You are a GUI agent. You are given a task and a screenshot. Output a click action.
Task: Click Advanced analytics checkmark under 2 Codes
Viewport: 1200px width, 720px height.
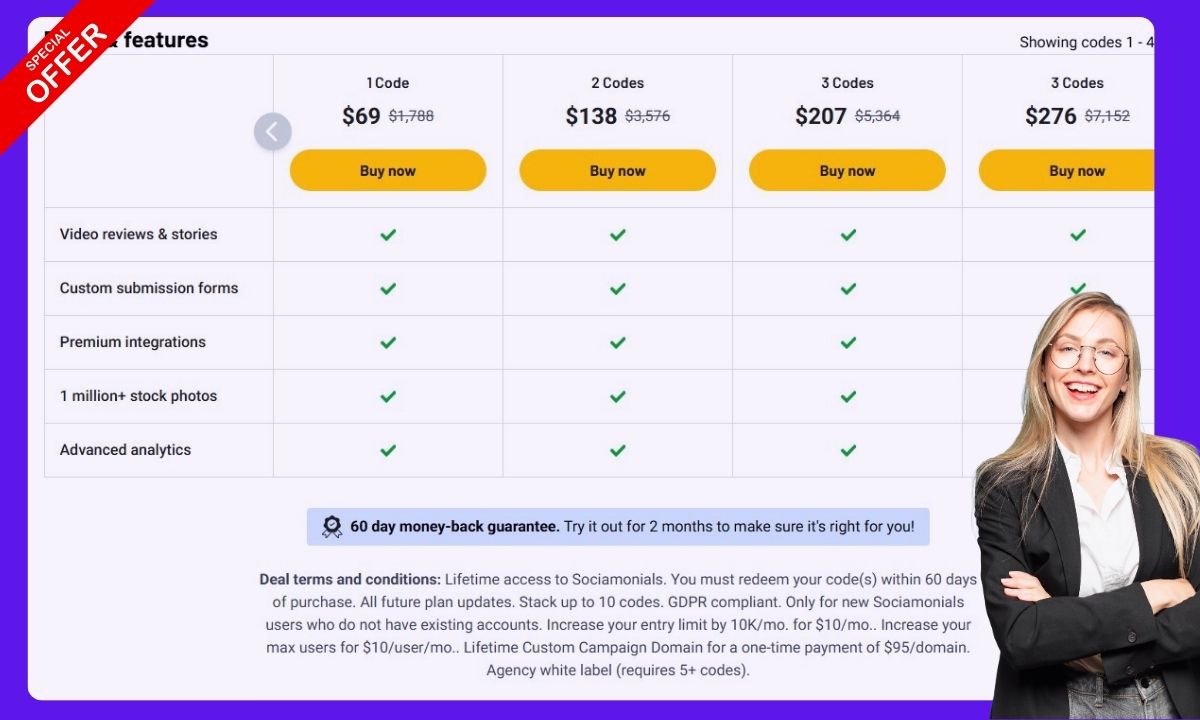pyautogui.click(x=618, y=451)
